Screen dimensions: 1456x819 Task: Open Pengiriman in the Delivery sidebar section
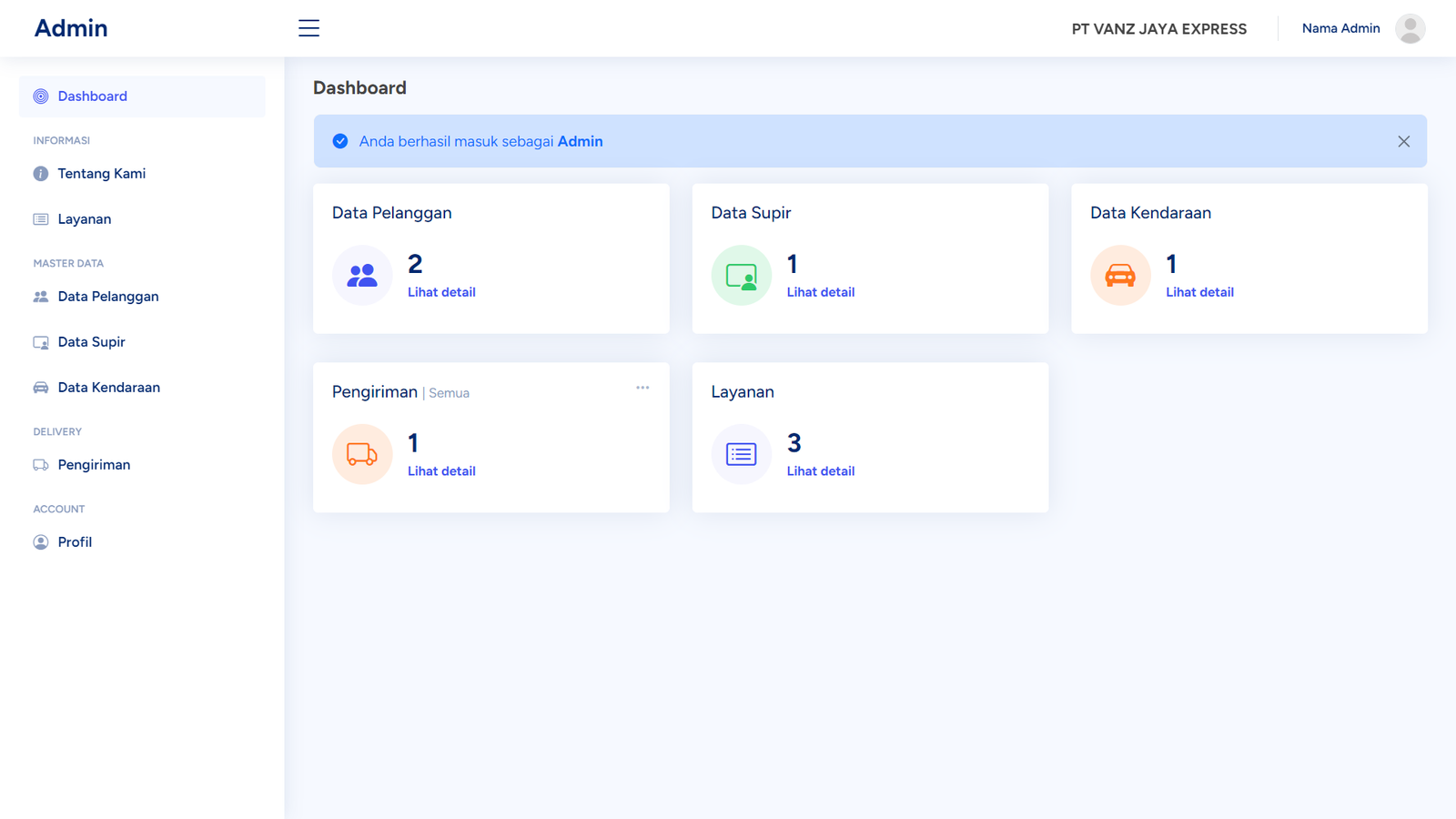[94, 465]
